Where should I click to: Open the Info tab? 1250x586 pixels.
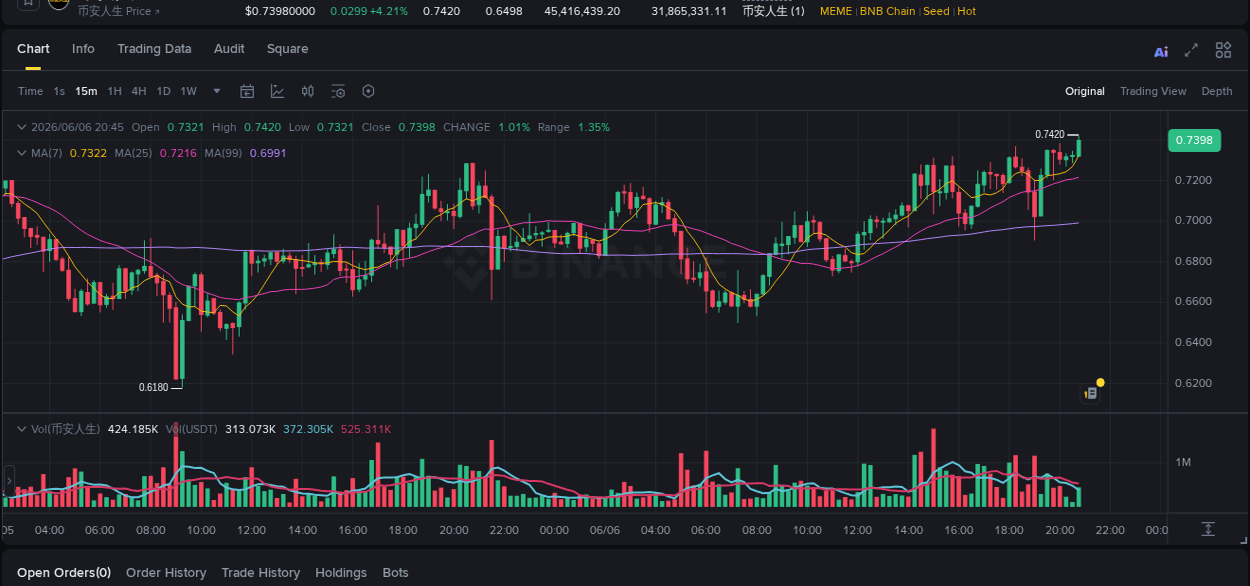pos(83,49)
